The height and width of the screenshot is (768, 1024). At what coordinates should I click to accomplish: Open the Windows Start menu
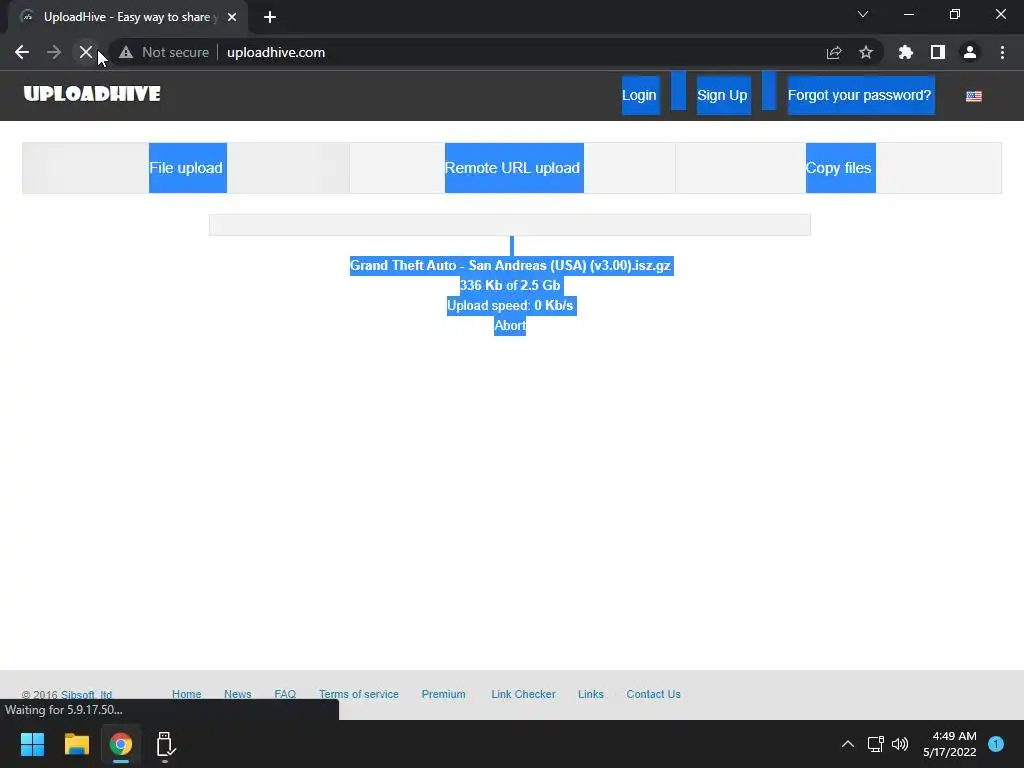coord(32,744)
